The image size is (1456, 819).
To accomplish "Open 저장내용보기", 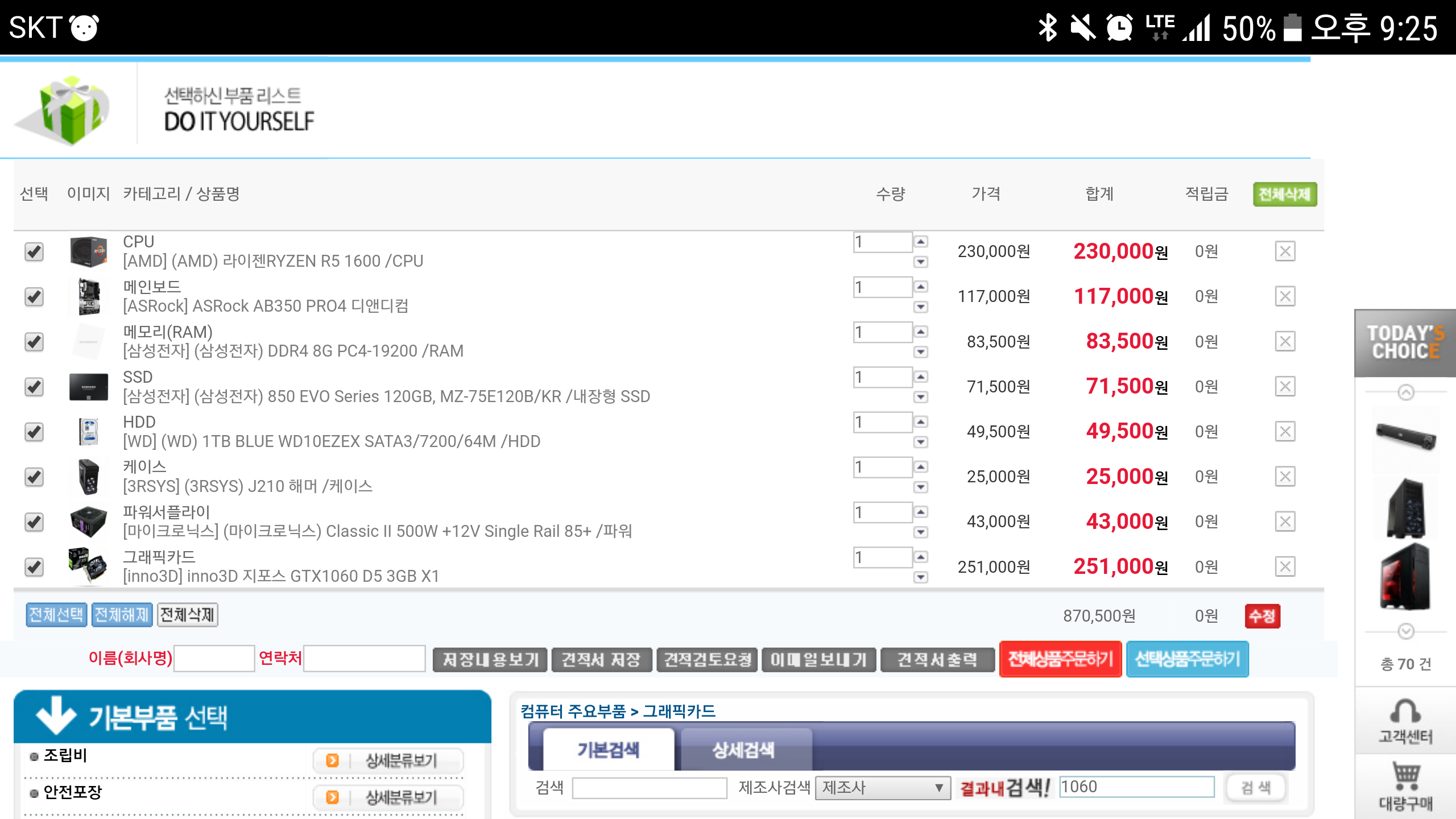I will (x=490, y=660).
